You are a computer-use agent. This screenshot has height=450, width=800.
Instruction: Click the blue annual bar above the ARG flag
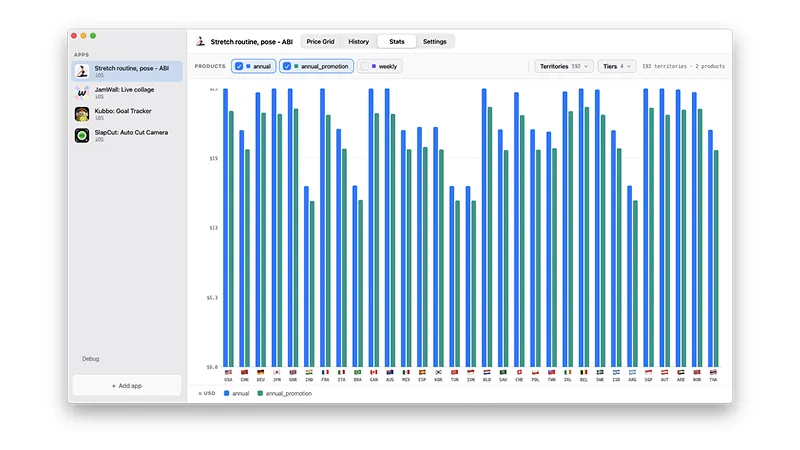(x=630, y=276)
